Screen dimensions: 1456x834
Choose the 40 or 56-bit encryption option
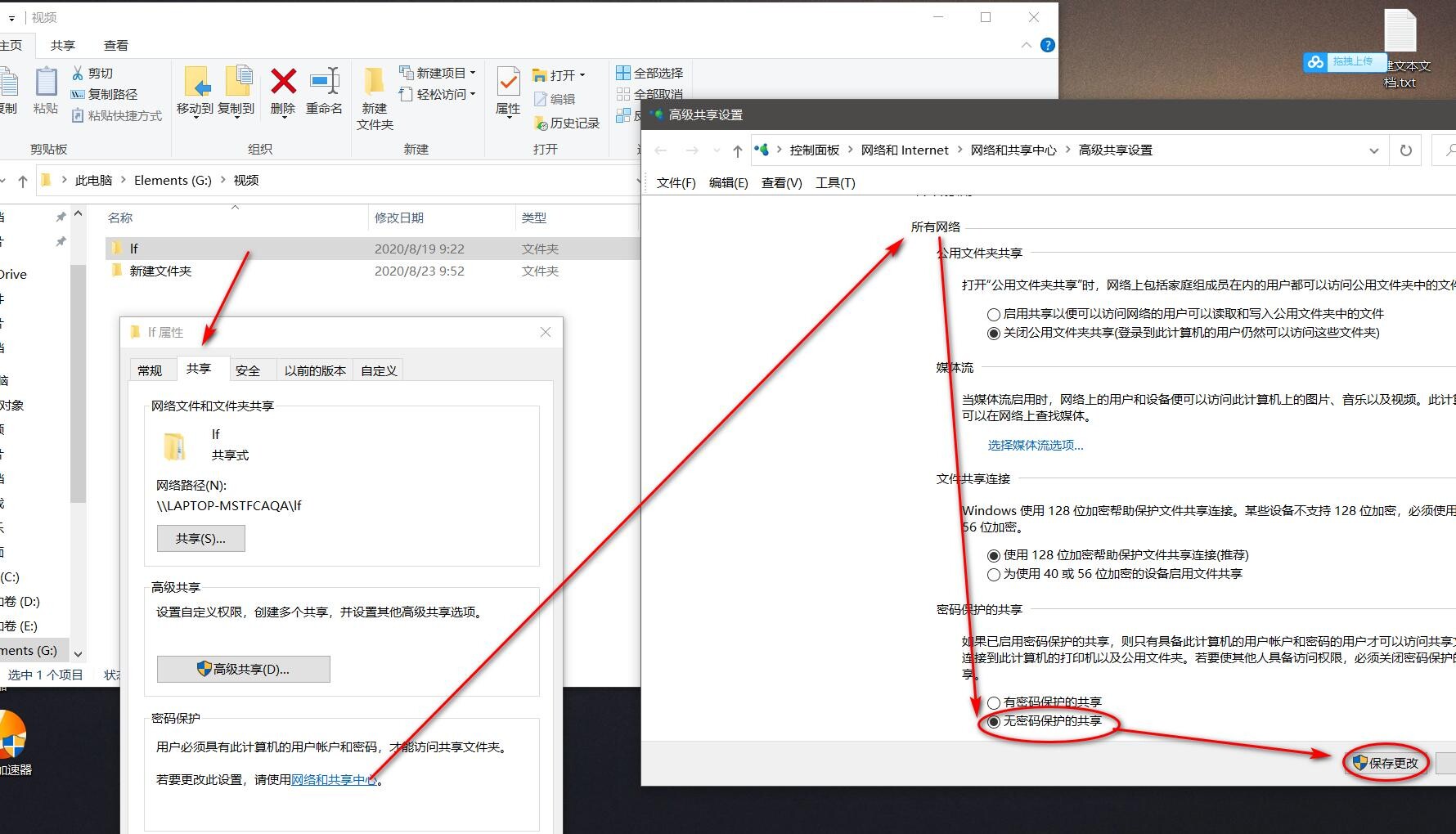[x=994, y=575]
